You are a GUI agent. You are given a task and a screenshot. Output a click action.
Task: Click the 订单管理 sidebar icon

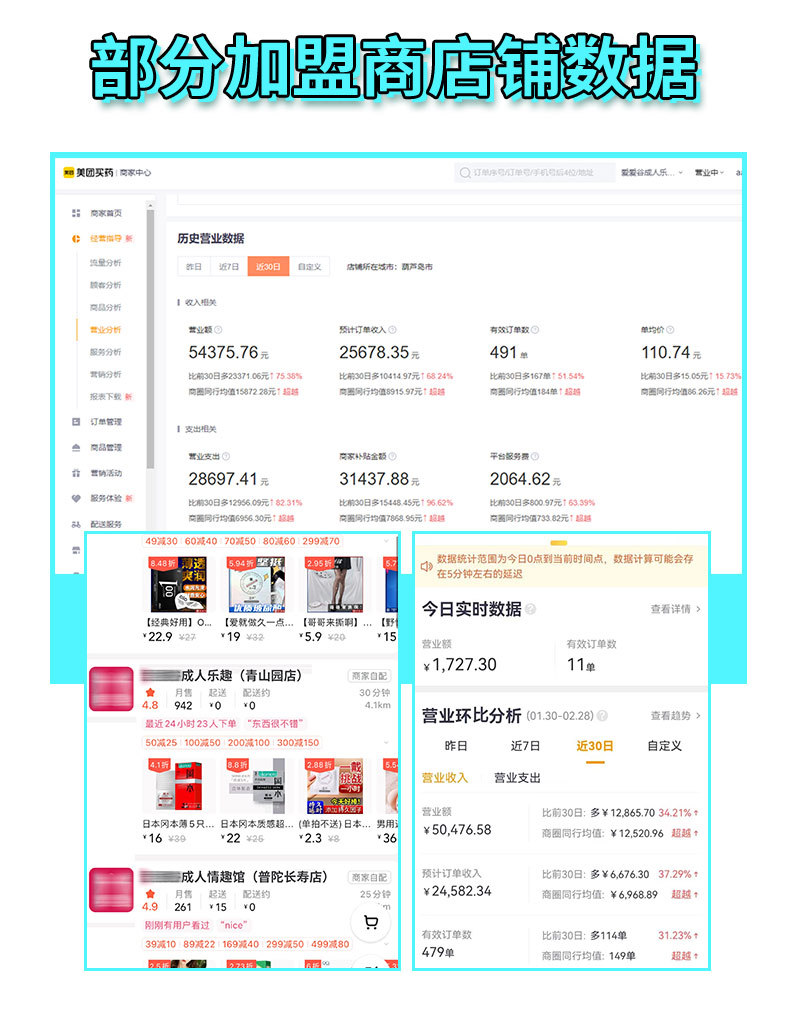(x=76, y=422)
